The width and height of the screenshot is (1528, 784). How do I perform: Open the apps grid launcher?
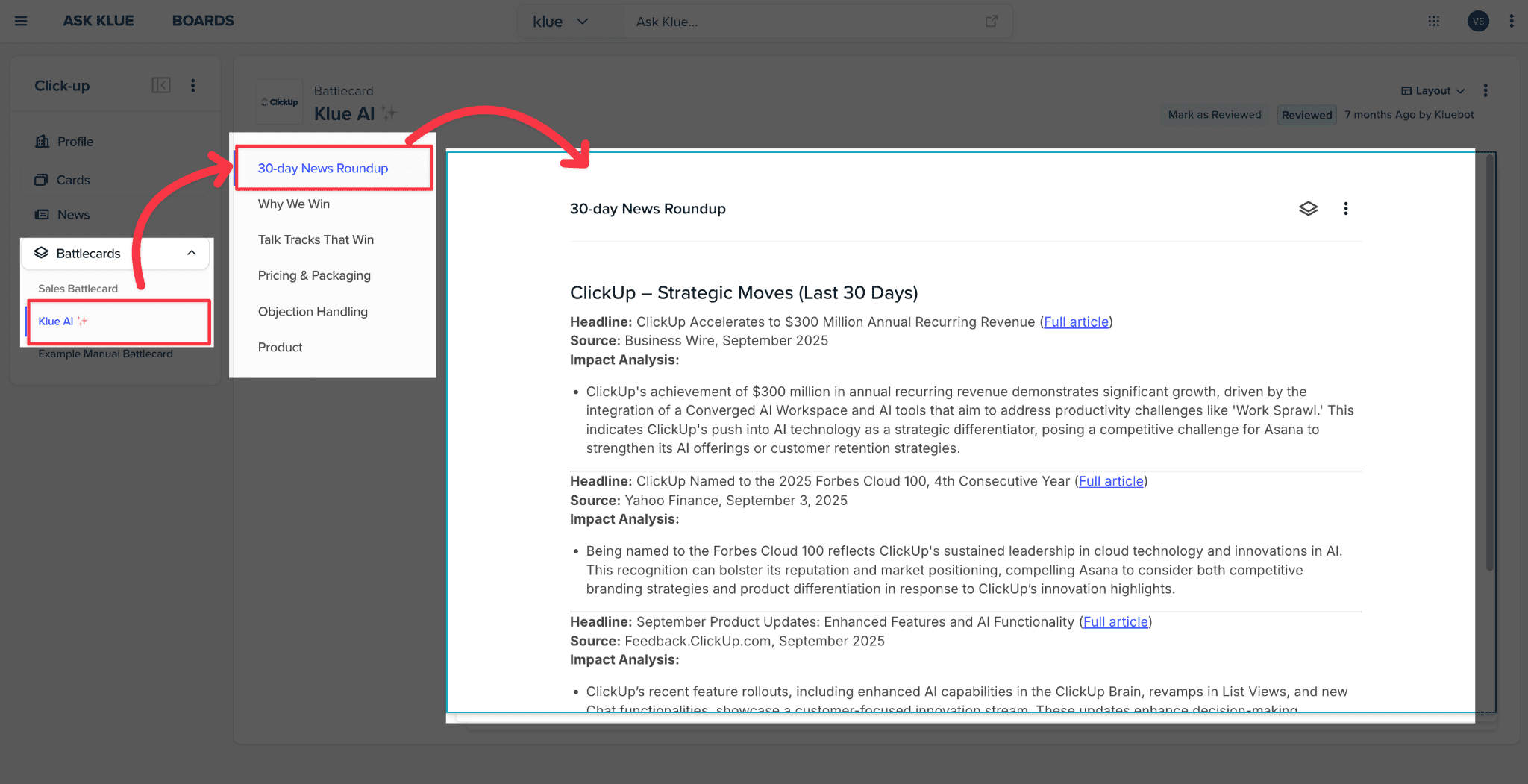1434,21
